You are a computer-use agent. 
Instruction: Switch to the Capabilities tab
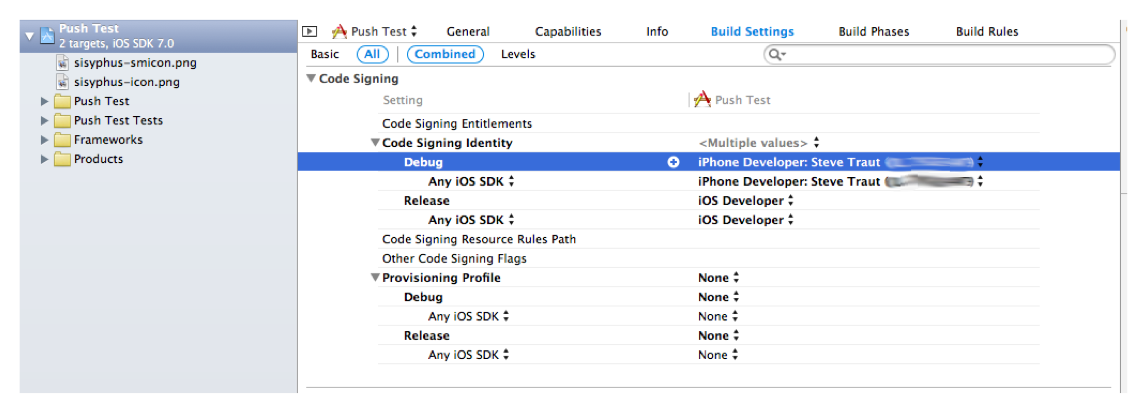568,32
